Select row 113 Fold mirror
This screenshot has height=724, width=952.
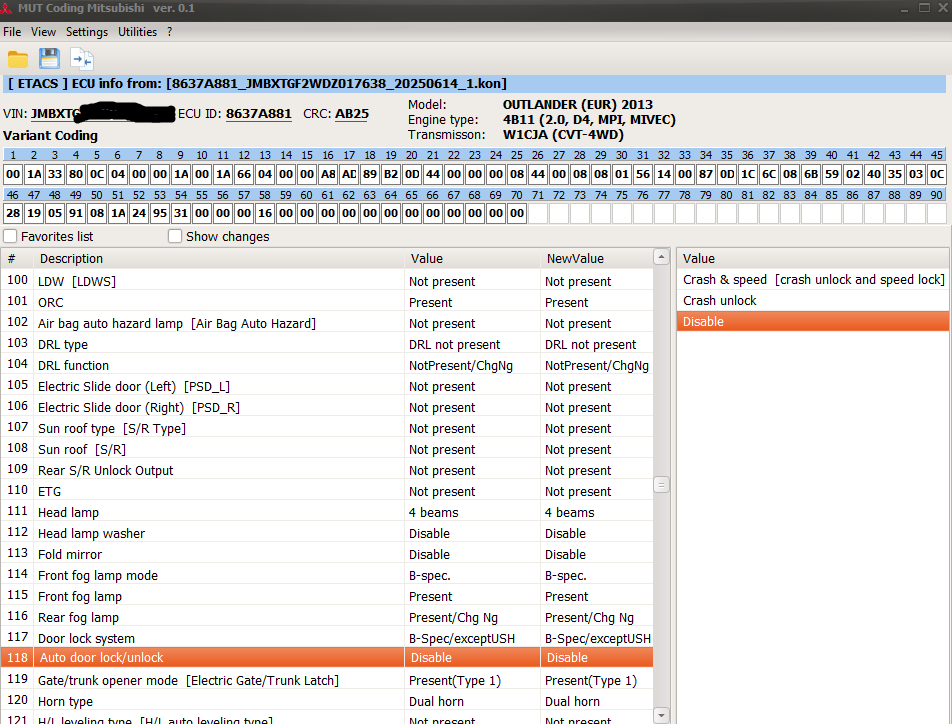click(x=327, y=554)
